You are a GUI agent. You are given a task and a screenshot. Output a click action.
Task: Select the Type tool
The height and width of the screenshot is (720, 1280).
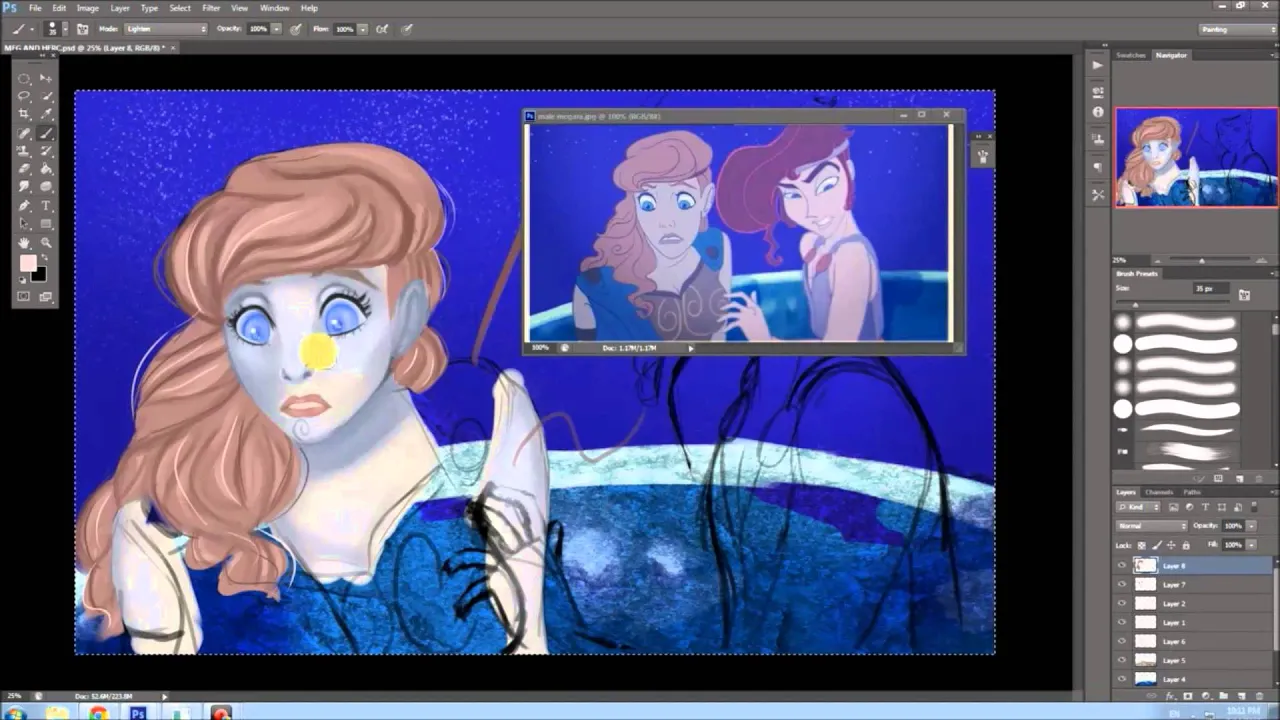click(46, 205)
